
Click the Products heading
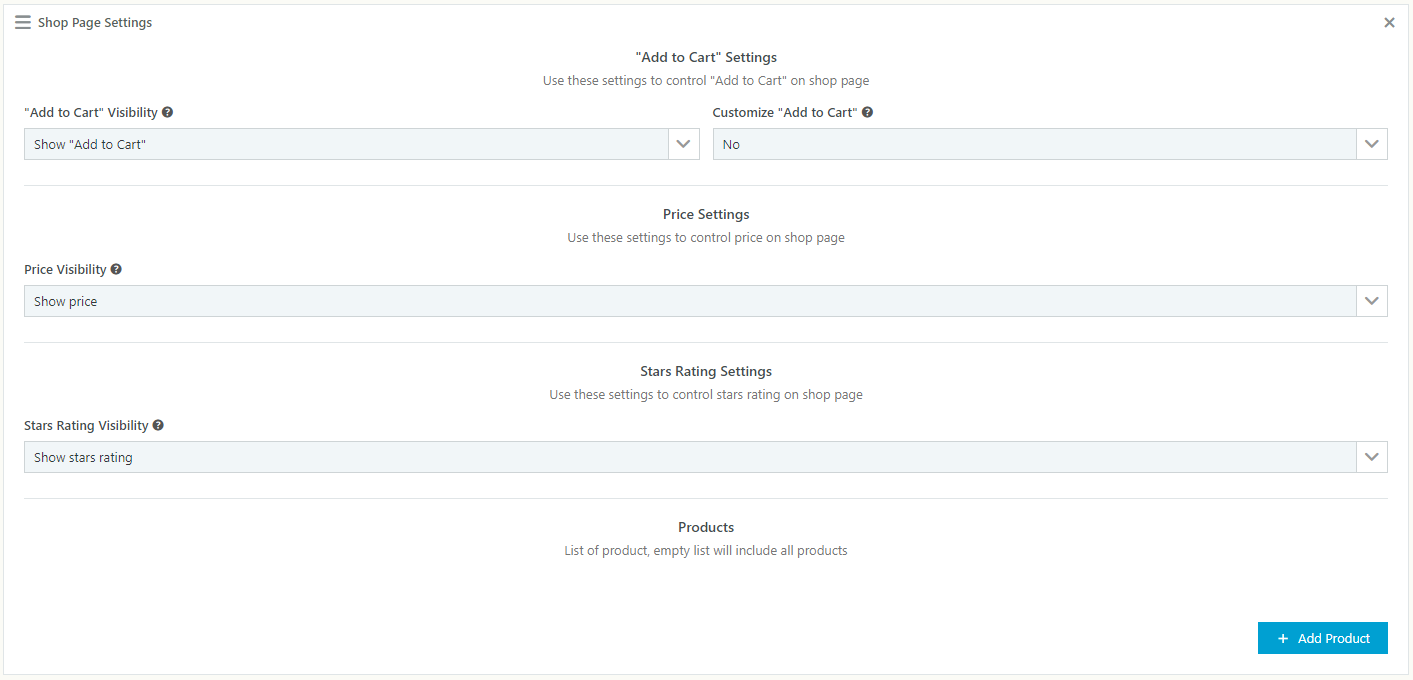(x=706, y=527)
